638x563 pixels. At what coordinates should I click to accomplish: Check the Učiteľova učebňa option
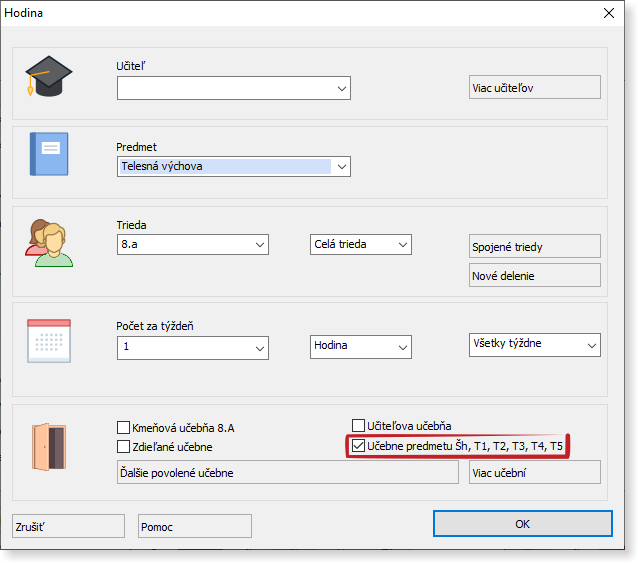tap(358, 426)
